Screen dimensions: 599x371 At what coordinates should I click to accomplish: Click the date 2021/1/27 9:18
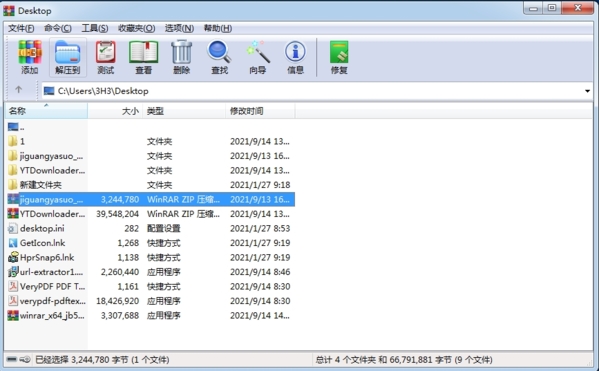260,185
